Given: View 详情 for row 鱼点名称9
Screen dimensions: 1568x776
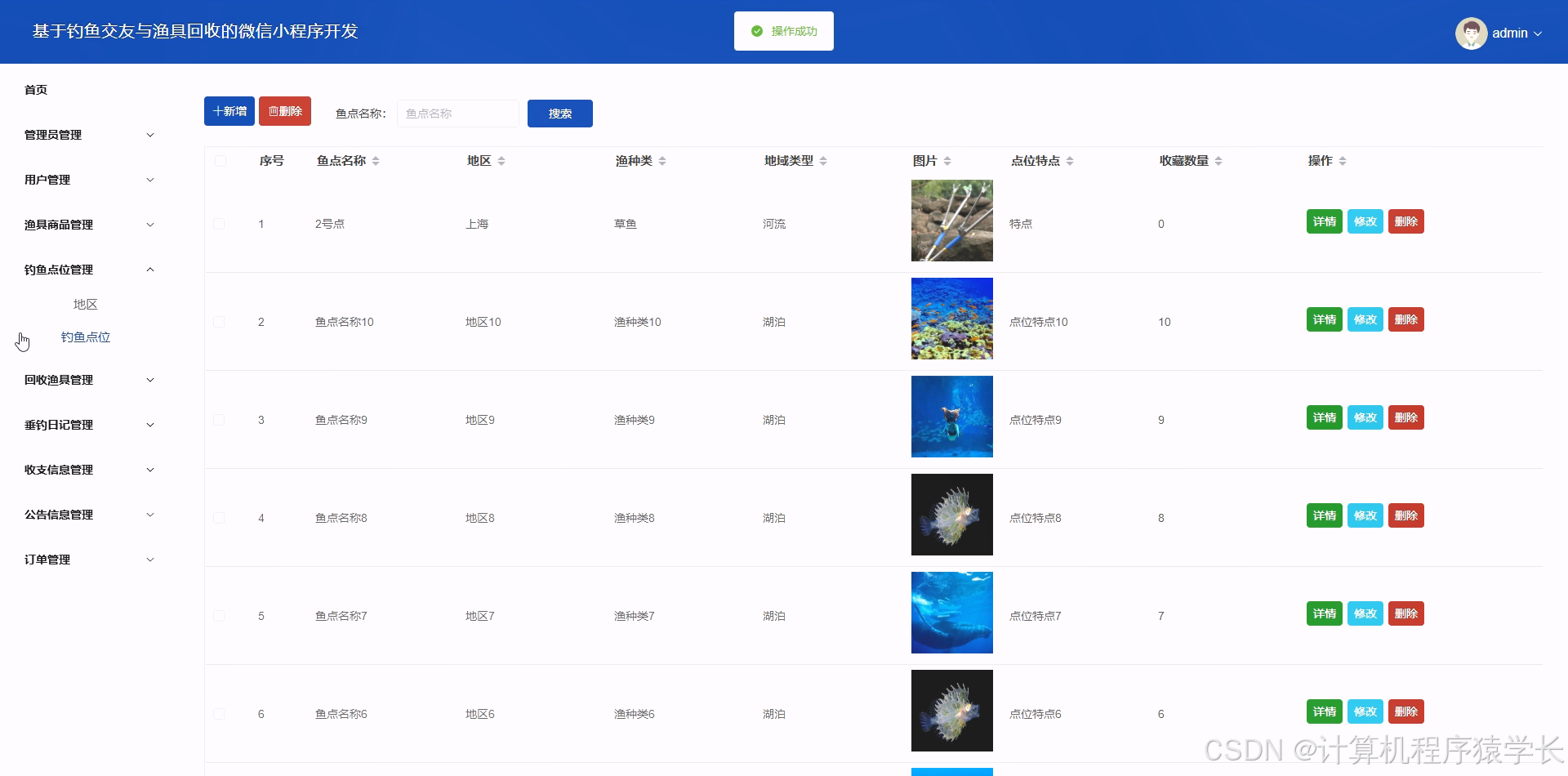Looking at the screenshot, I should [1325, 417].
